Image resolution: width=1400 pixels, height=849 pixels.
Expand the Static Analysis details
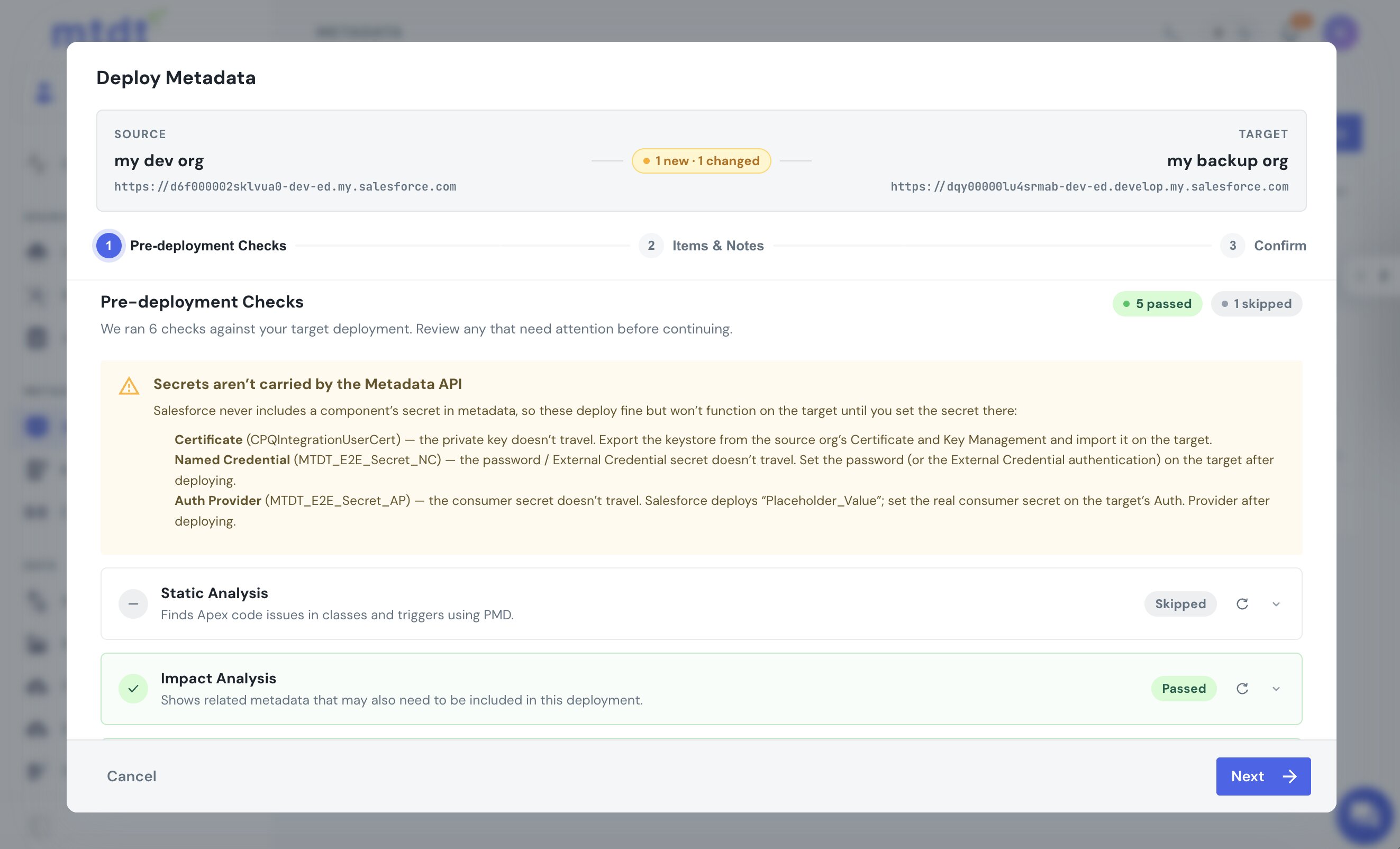[x=1276, y=603]
